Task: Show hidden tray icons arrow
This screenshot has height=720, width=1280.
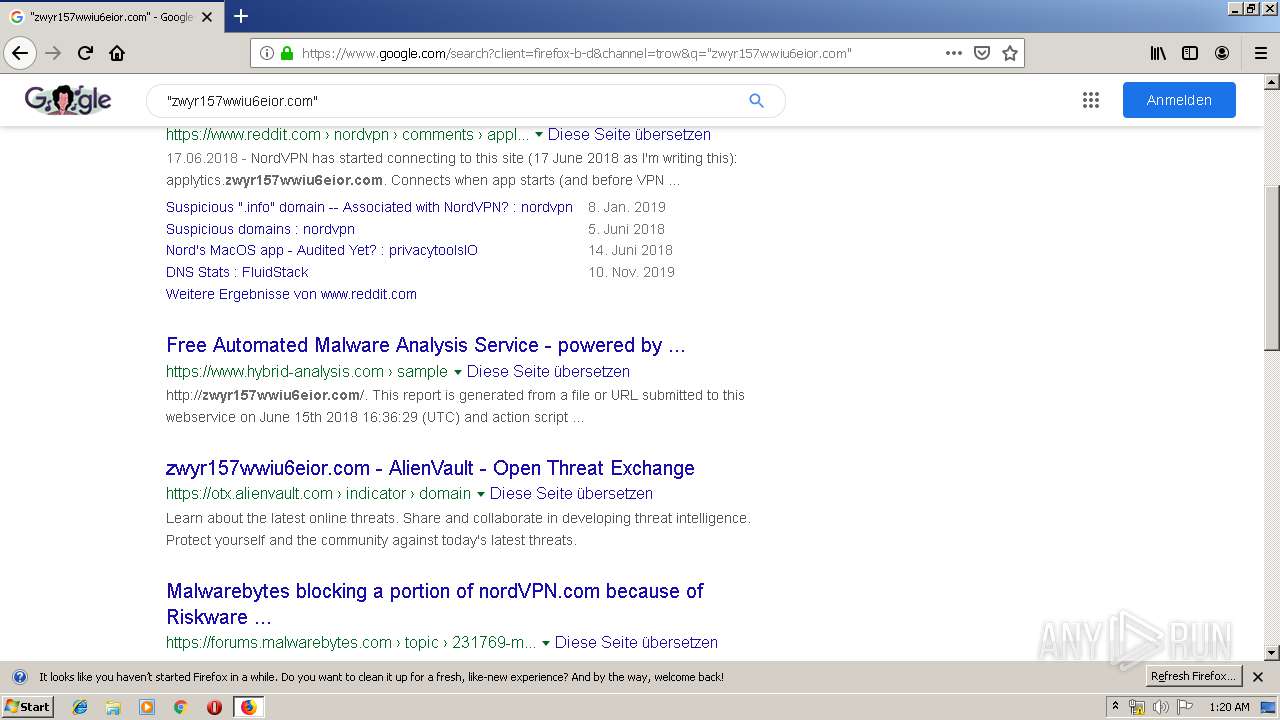Action: point(1116,707)
